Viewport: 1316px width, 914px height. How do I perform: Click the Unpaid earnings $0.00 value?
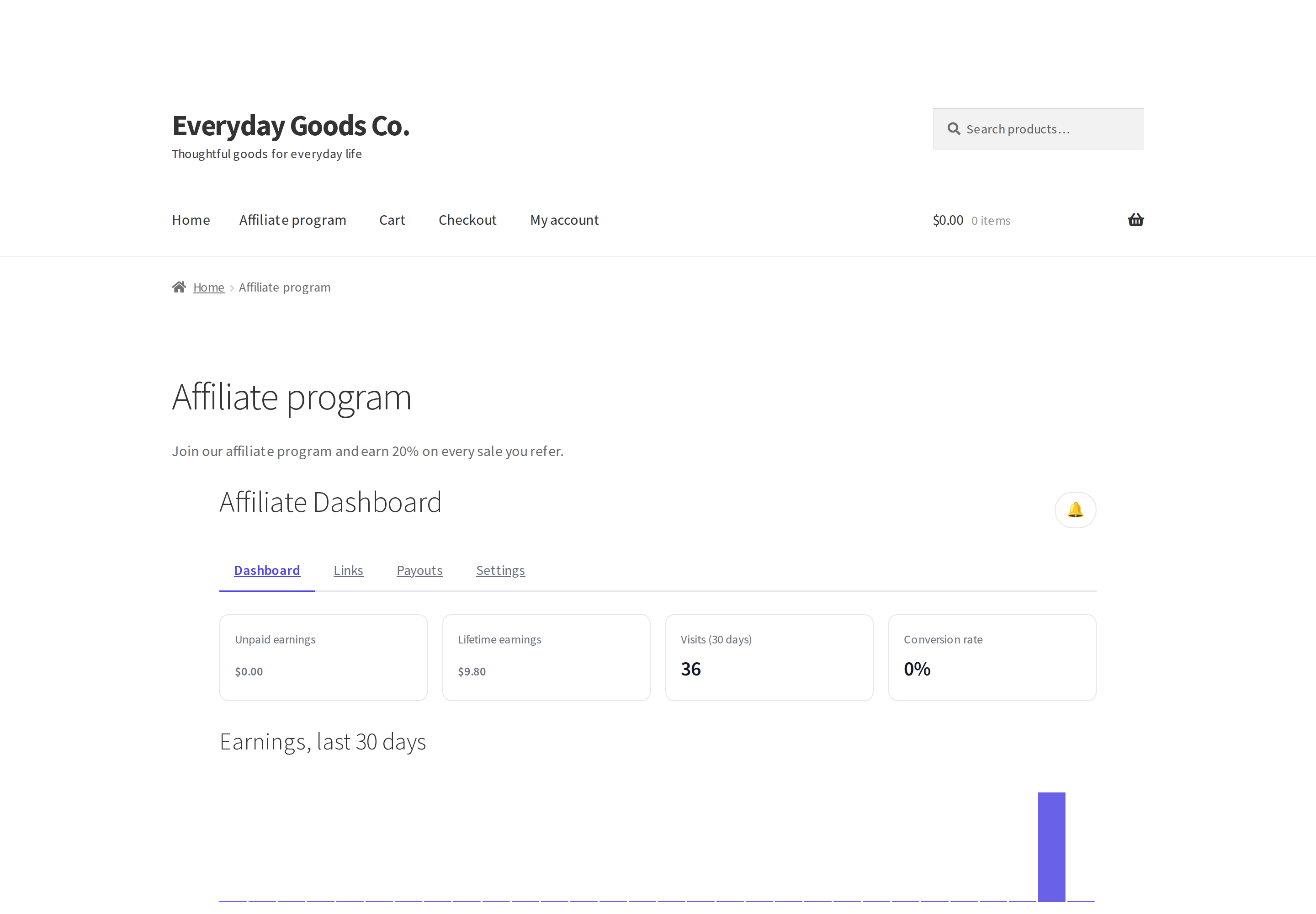pos(249,671)
